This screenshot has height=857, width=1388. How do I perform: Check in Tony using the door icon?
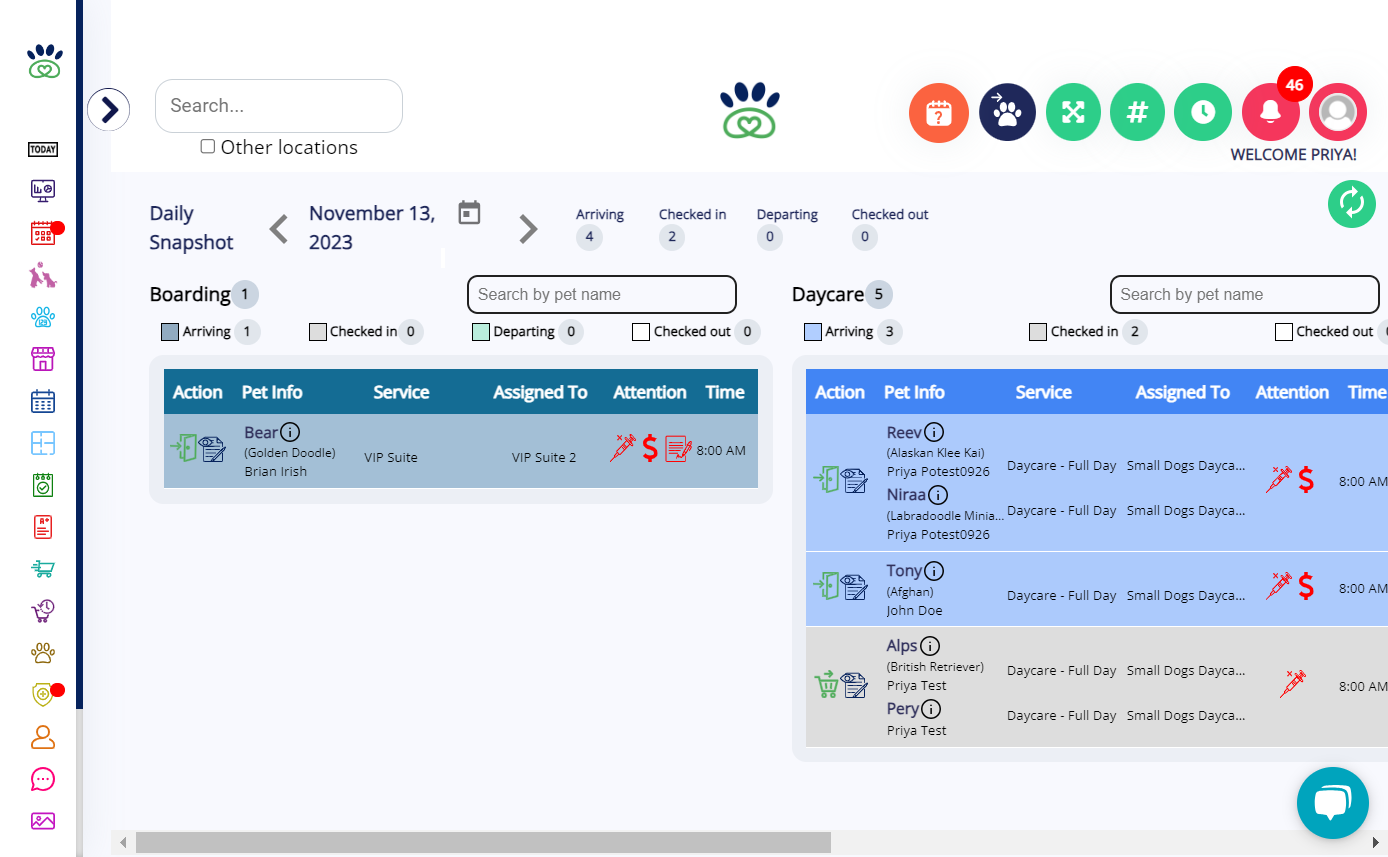tap(825, 585)
